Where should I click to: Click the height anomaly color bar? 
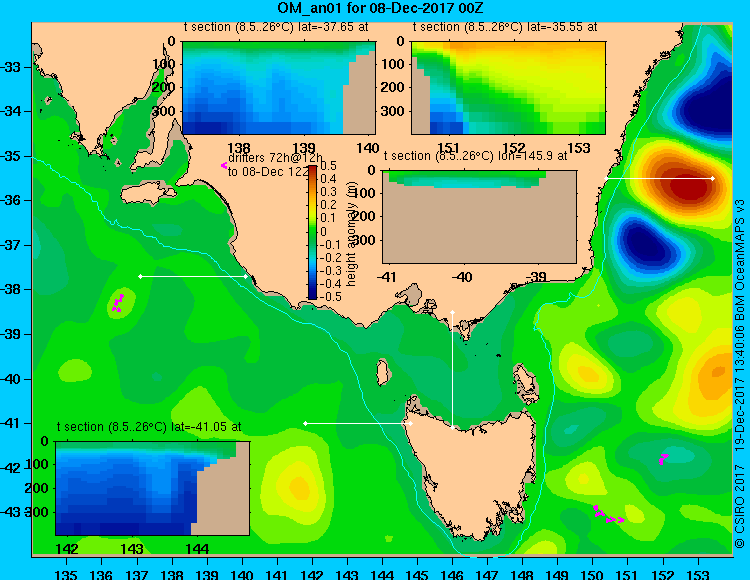coord(312,232)
